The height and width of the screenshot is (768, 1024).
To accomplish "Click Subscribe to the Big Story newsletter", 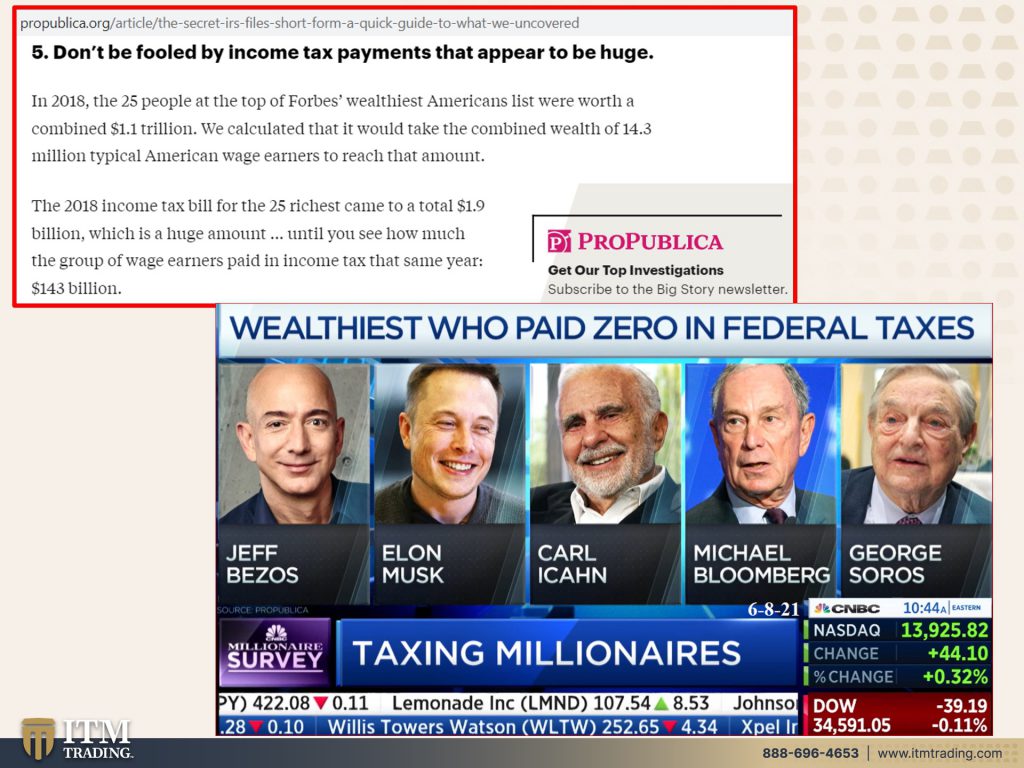I will [x=667, y=289].
